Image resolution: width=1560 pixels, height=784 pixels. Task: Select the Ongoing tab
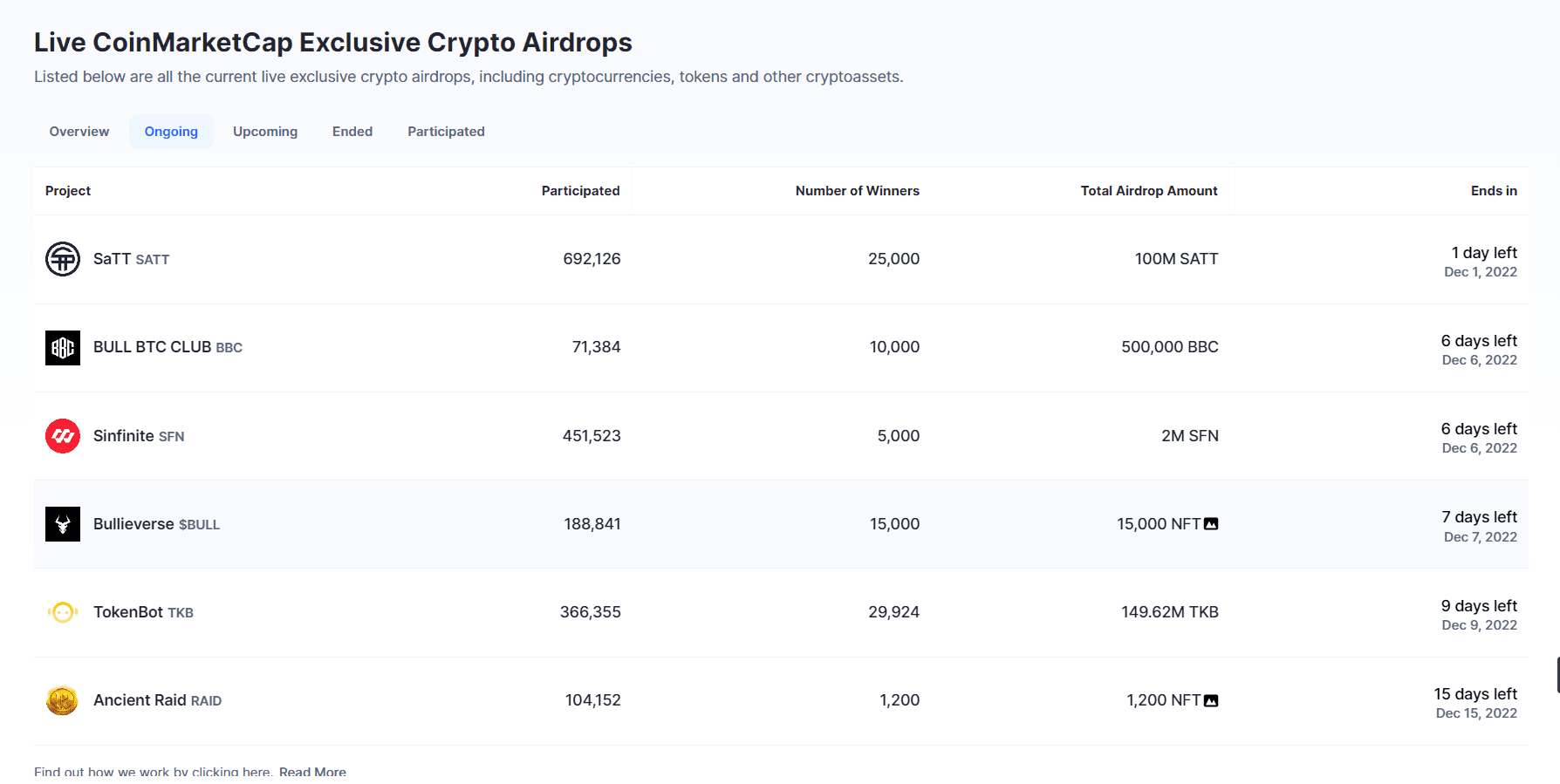[171, 132]
